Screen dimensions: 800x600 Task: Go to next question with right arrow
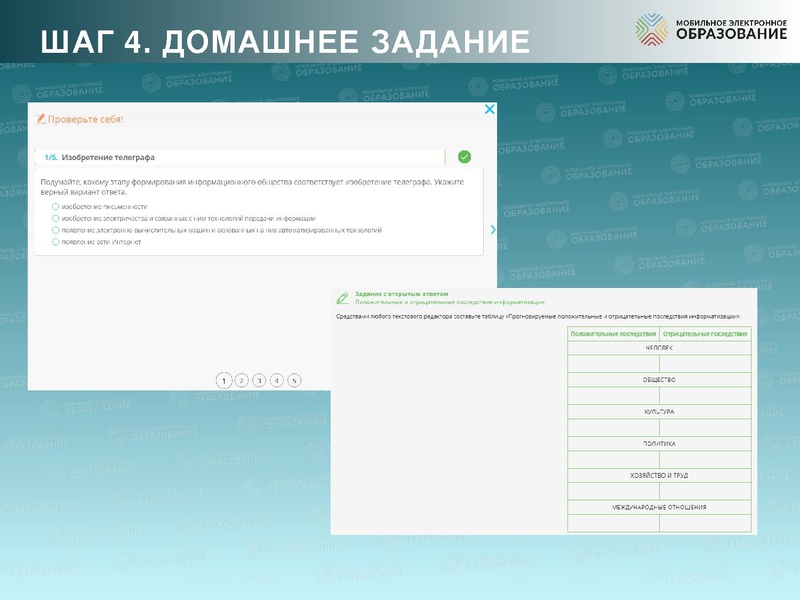tap(492, 230)
